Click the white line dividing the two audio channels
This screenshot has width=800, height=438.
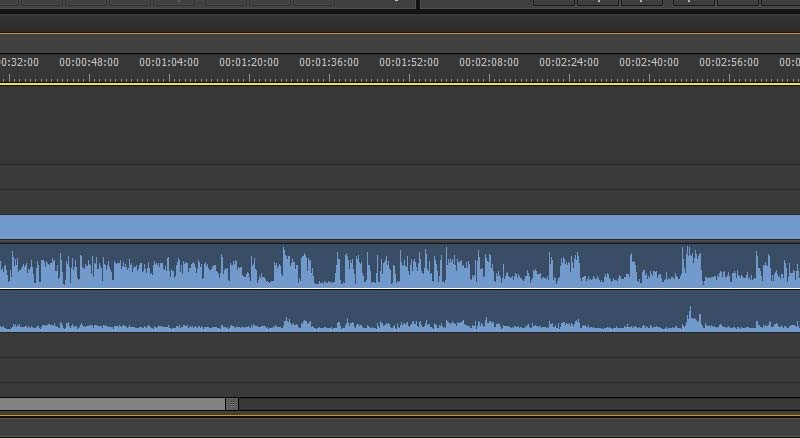click(x=400, y=288)
